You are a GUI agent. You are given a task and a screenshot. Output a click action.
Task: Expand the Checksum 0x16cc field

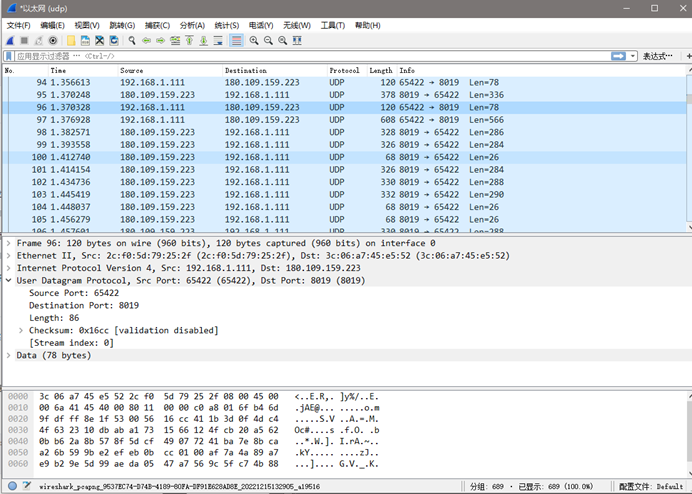click(22, 330)
